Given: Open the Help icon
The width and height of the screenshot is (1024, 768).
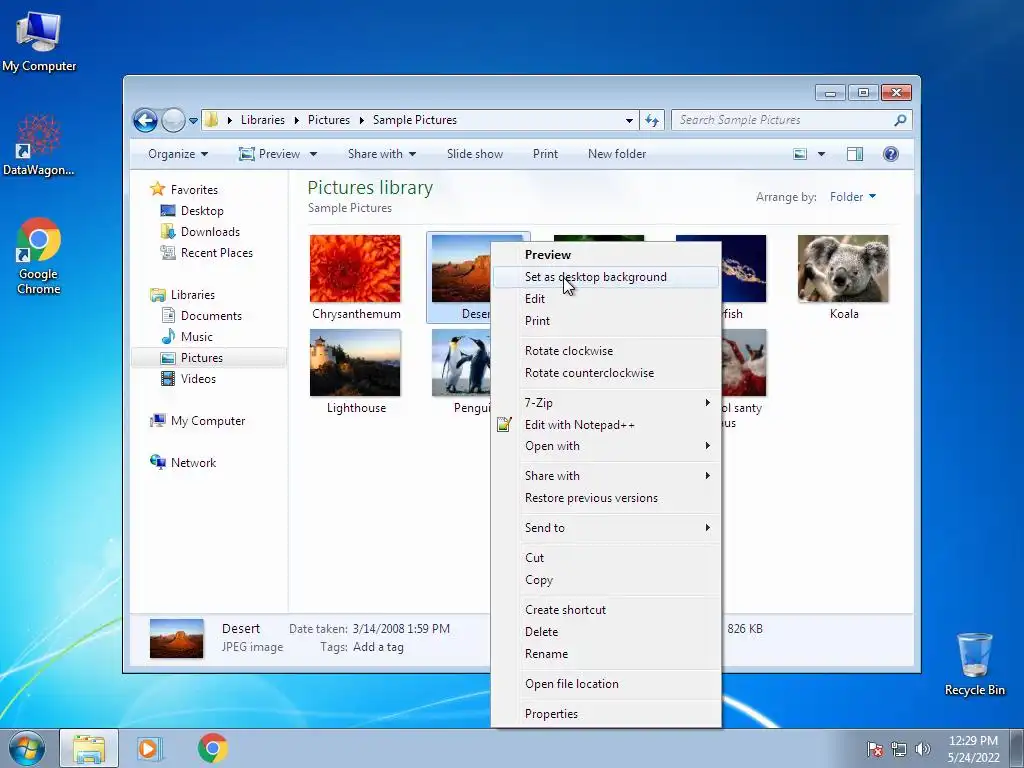Looking at the screenshot, I should (x=891, y=154).
